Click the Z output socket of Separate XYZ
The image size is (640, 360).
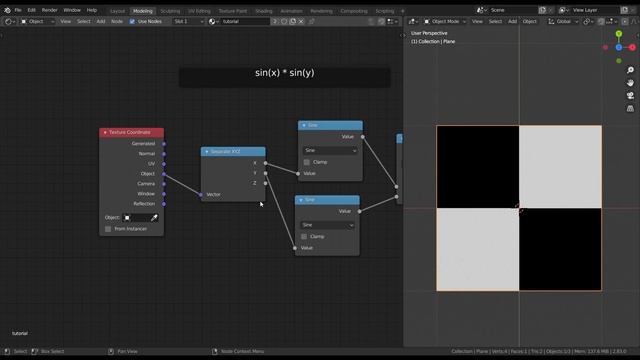[266, 183]
